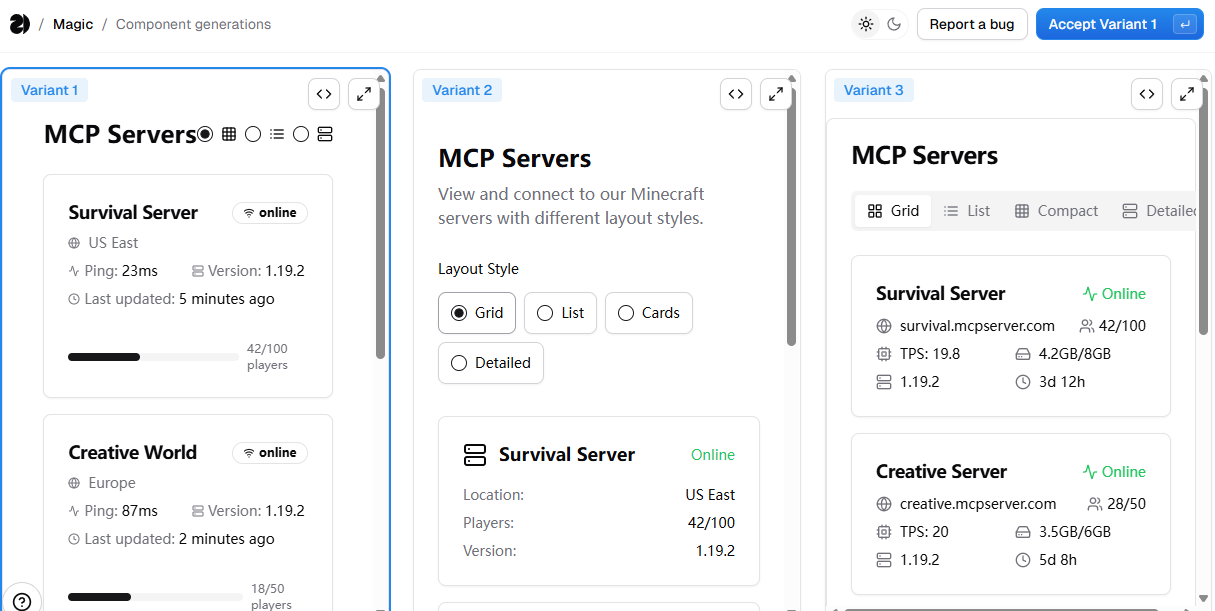Select the Variant 2 label
1215x611 pixels.
coord(463,90)
